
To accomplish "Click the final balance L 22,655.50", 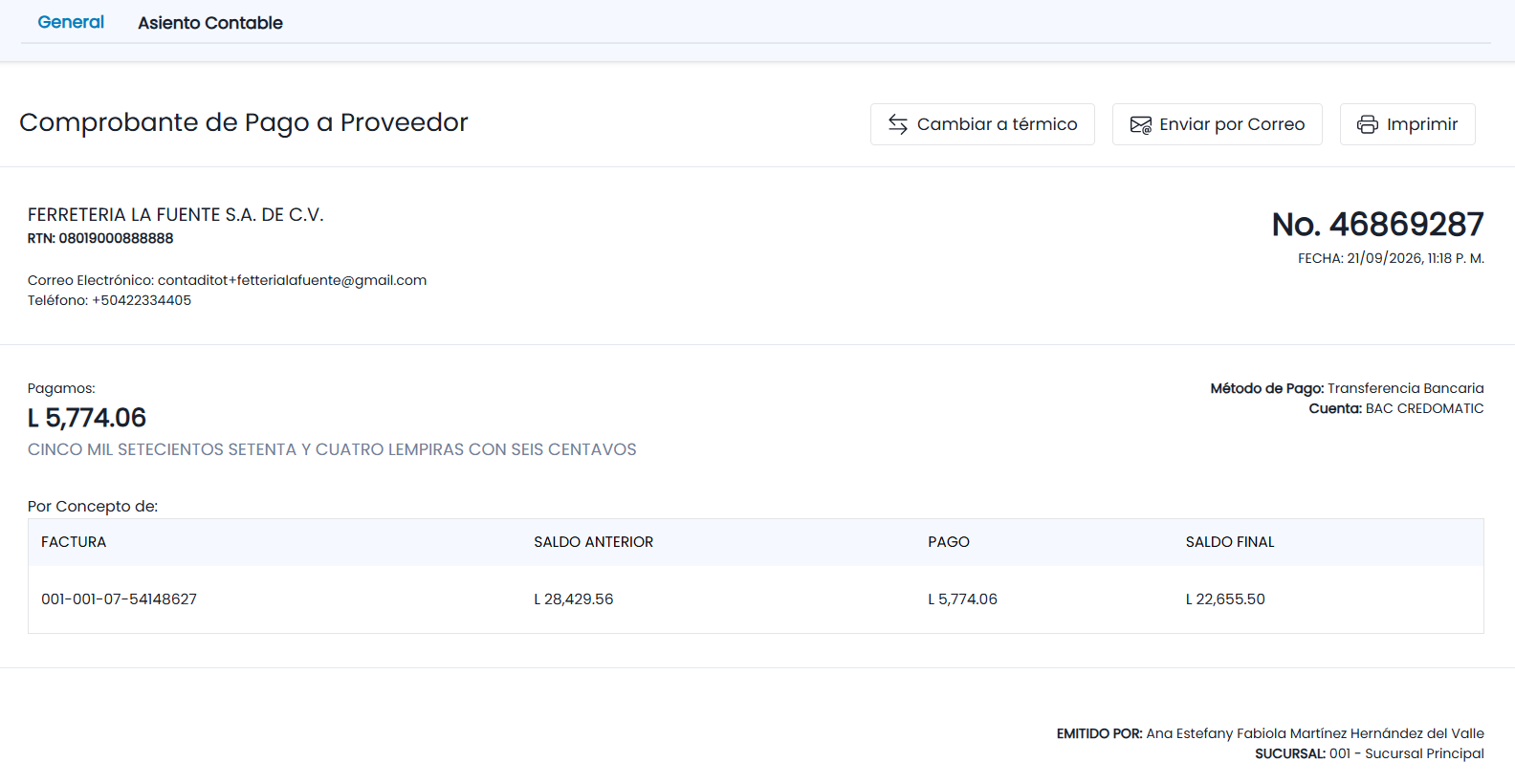I will coord(1225,599).
